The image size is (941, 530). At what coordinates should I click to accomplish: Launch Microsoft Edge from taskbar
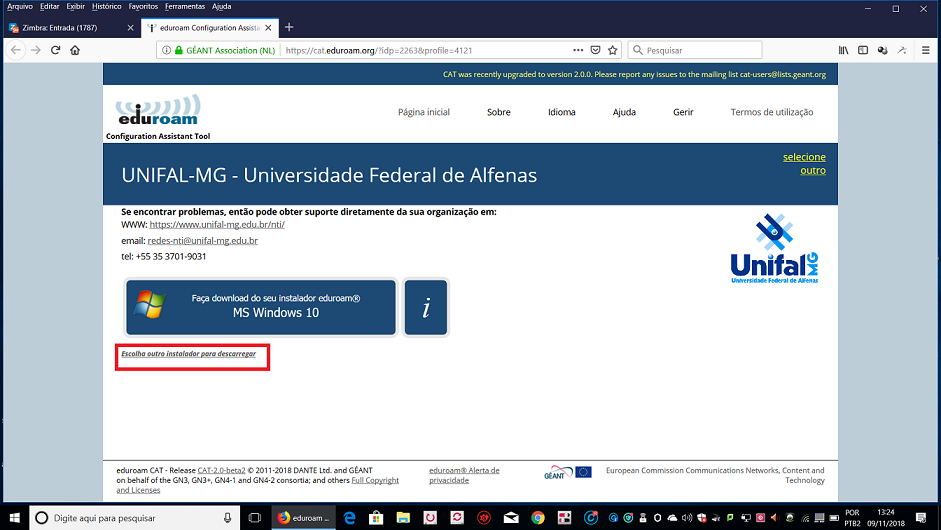point(349,517)
